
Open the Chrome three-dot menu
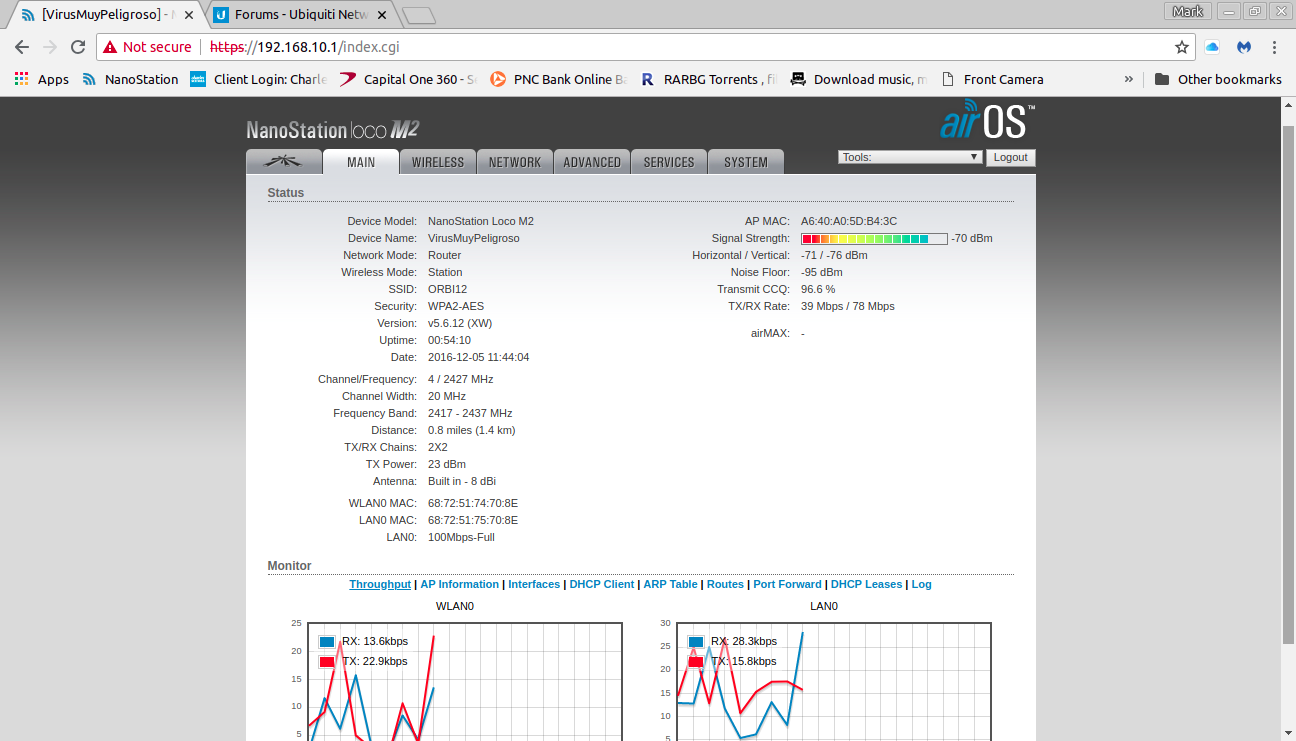pyautogui.click(x=1274, y=47)
